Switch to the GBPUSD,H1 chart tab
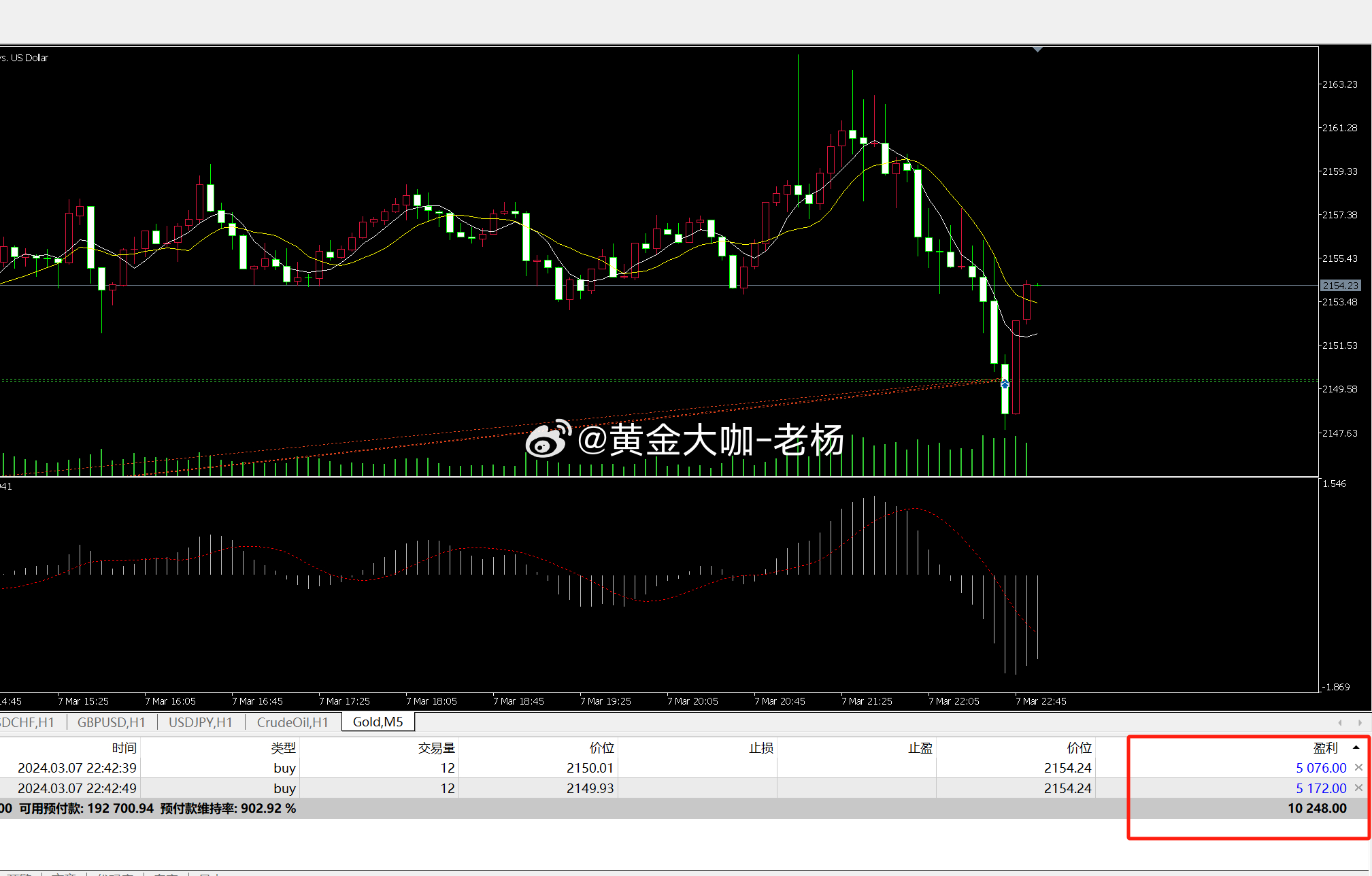 (x=111, y=722)
